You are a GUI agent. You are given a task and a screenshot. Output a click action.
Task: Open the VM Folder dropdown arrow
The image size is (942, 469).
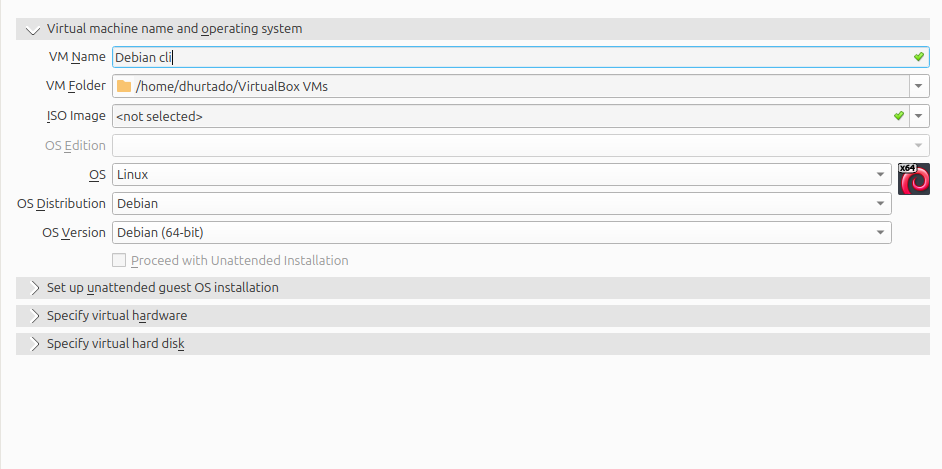919,87
